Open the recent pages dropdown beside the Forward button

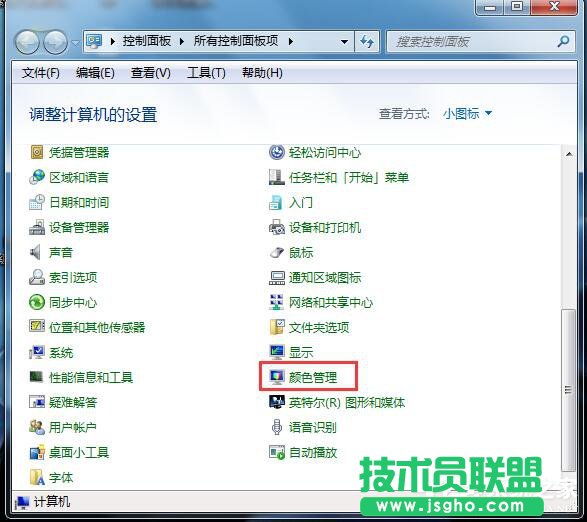point(75,43)
